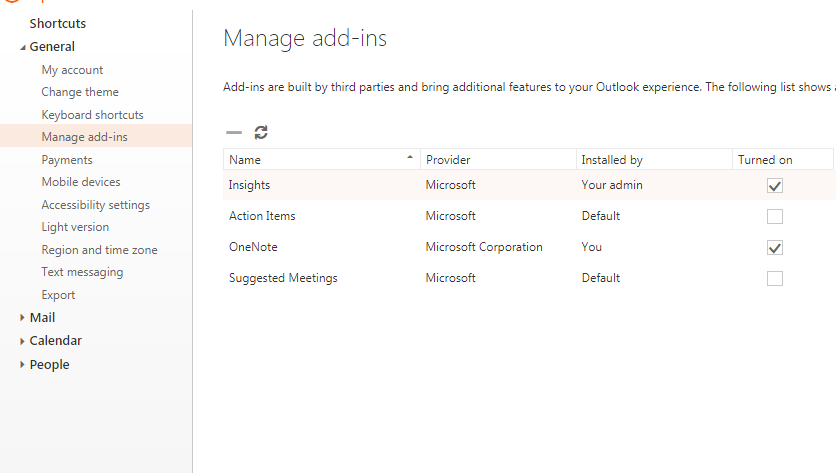Click the You installed-by cell
Image resolution: width=836 pixels, height=473 pixels.
592,247
